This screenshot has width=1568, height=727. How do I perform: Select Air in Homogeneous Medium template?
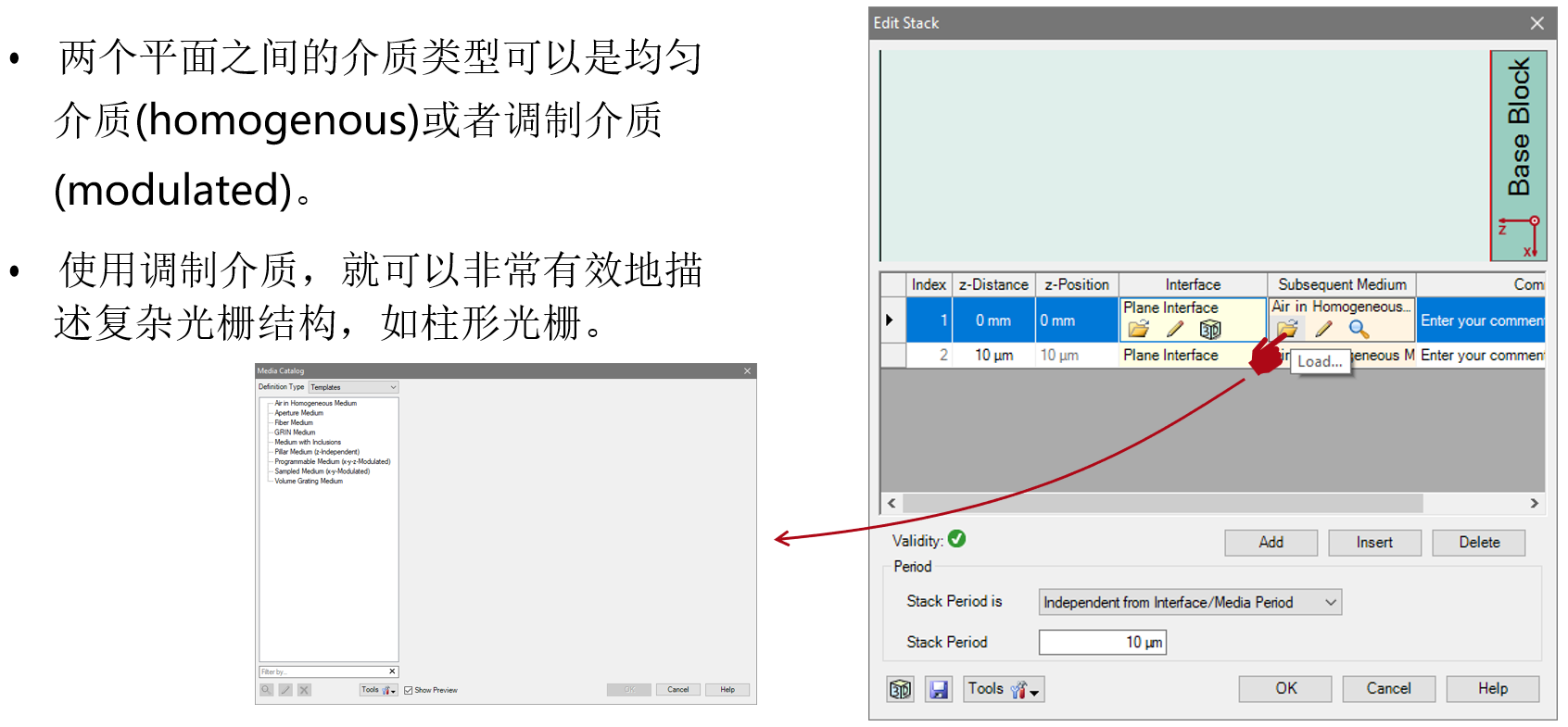click(x=315, y=403)
